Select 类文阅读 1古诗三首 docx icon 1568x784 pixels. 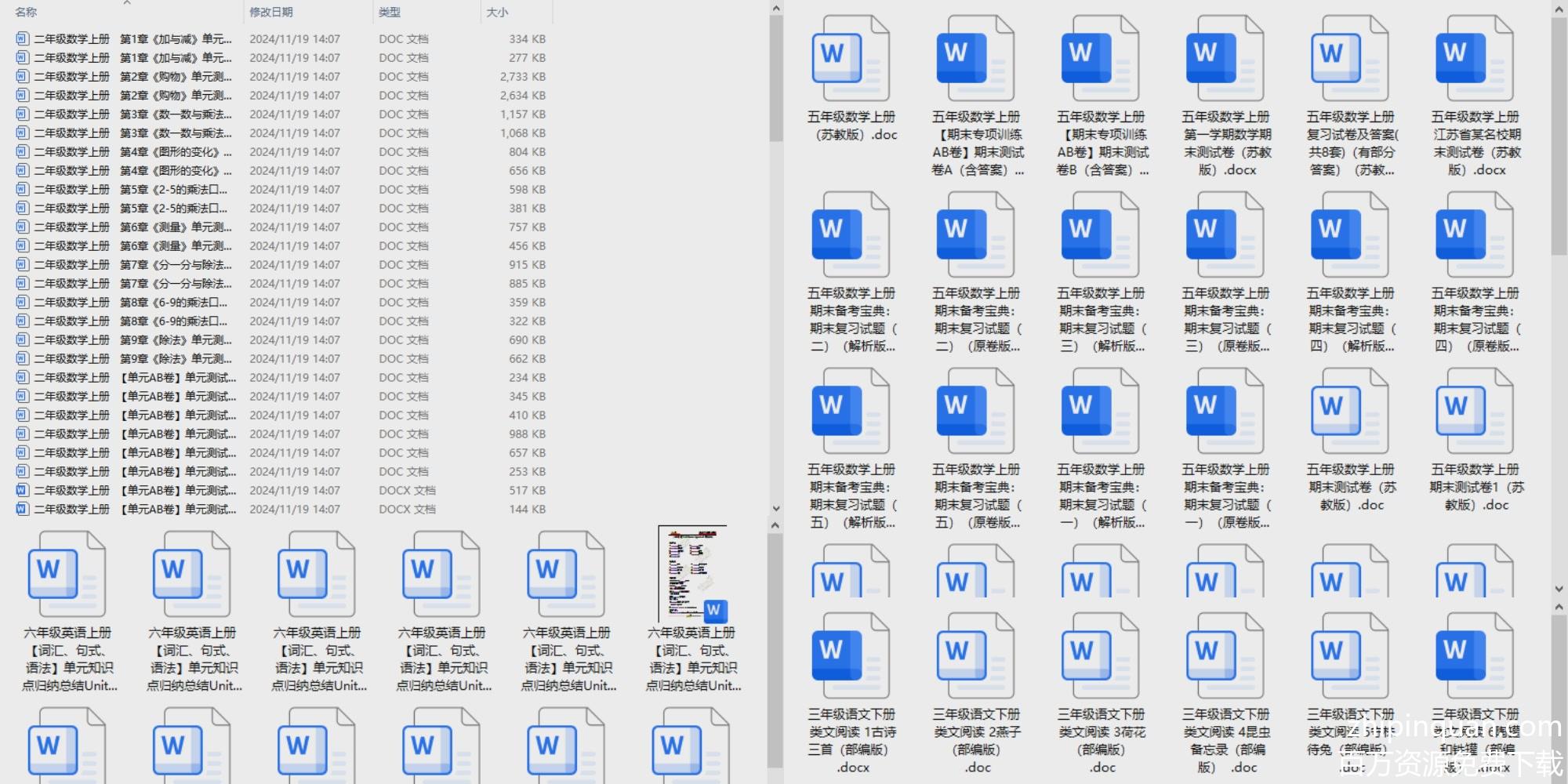pos(851,656)
